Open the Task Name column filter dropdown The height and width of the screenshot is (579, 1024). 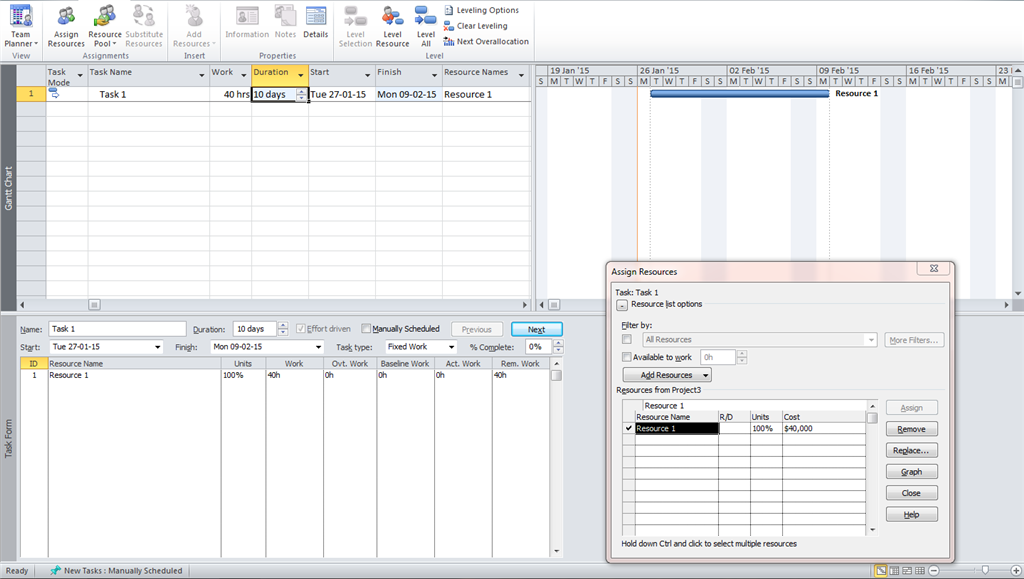coord(201,76)
